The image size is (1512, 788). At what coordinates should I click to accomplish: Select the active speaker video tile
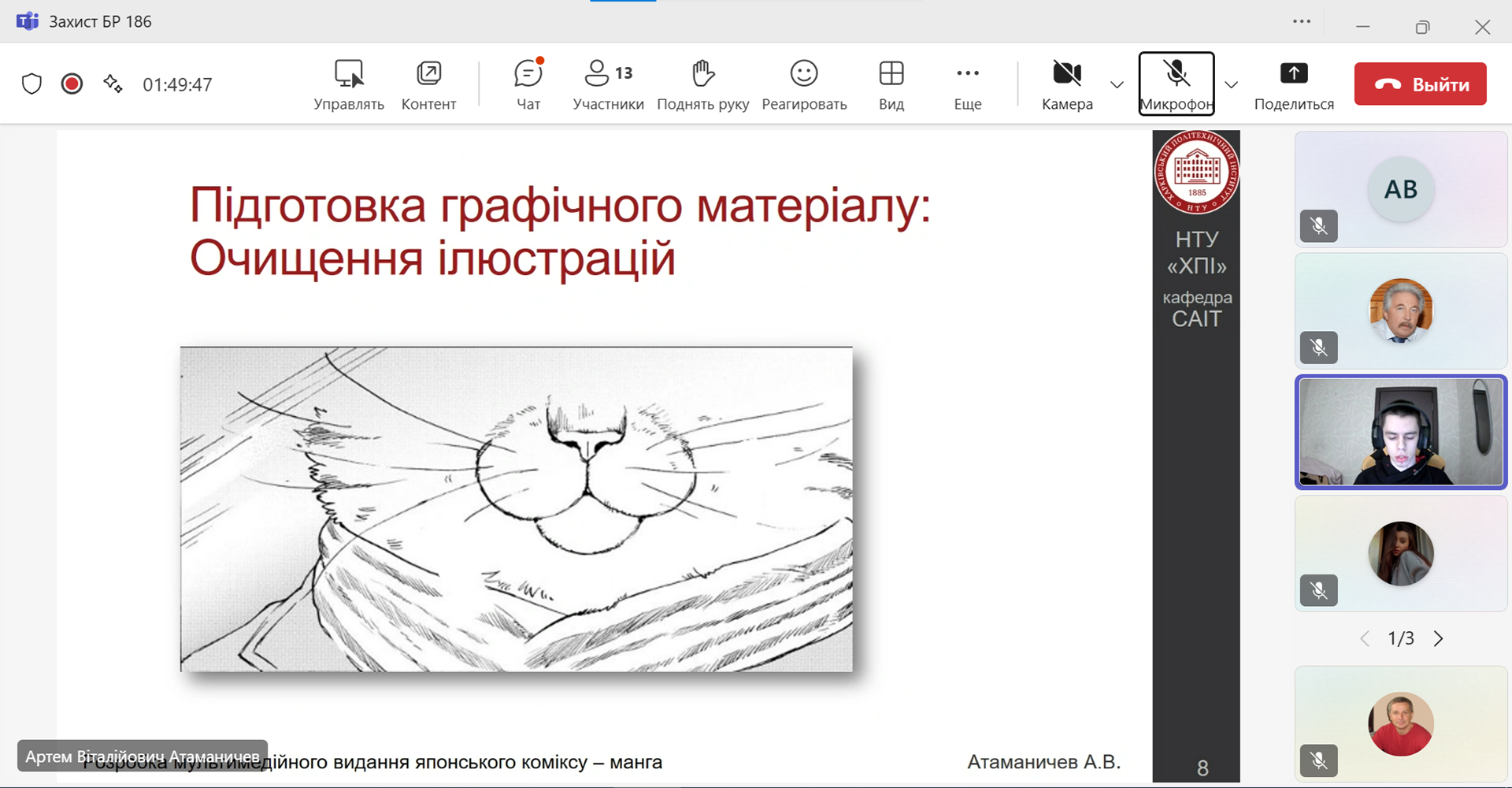point(1400,432)
